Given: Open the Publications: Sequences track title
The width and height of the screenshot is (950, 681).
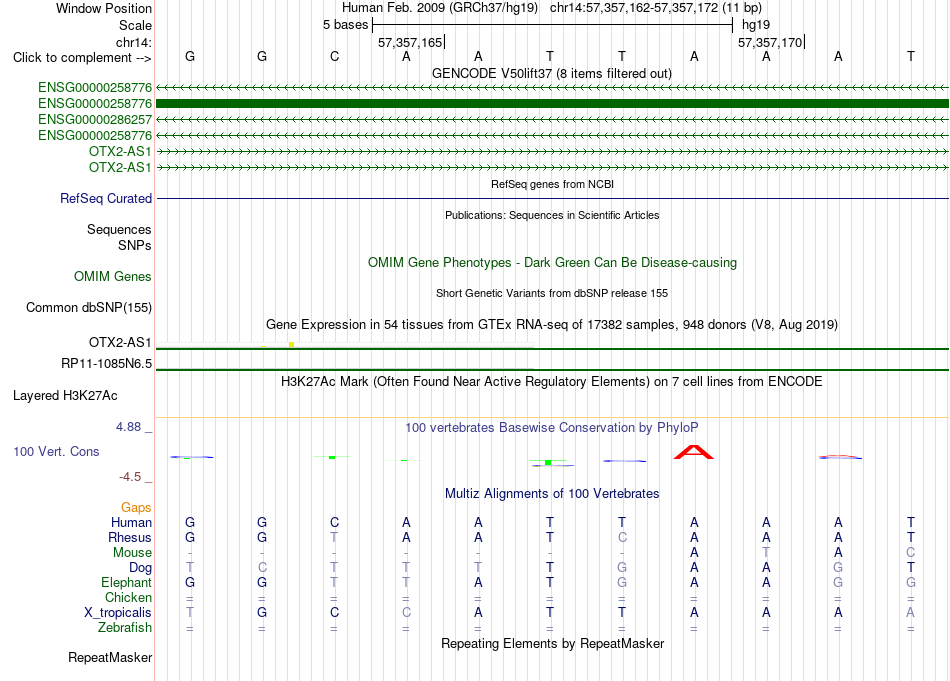Looking at the screenshot, I should (552, 215).
